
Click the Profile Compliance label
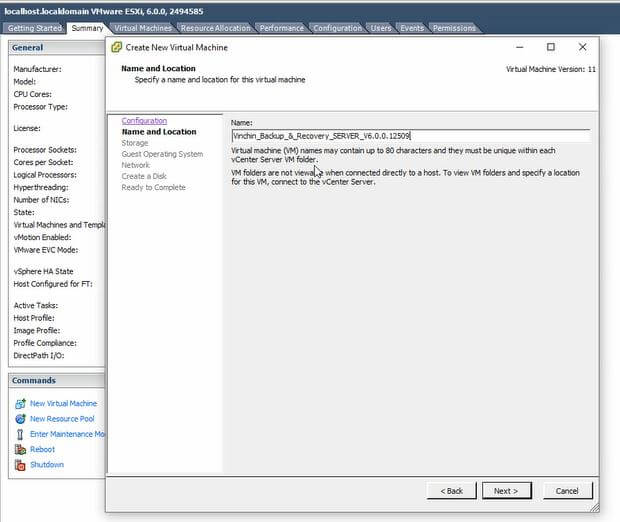(x=45, y=343)
